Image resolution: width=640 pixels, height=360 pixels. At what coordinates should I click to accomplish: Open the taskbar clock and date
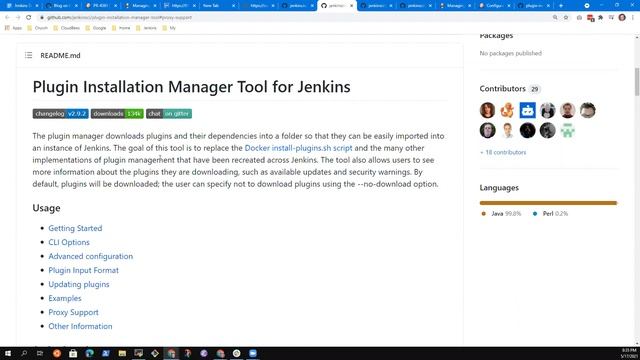[629, 353]
